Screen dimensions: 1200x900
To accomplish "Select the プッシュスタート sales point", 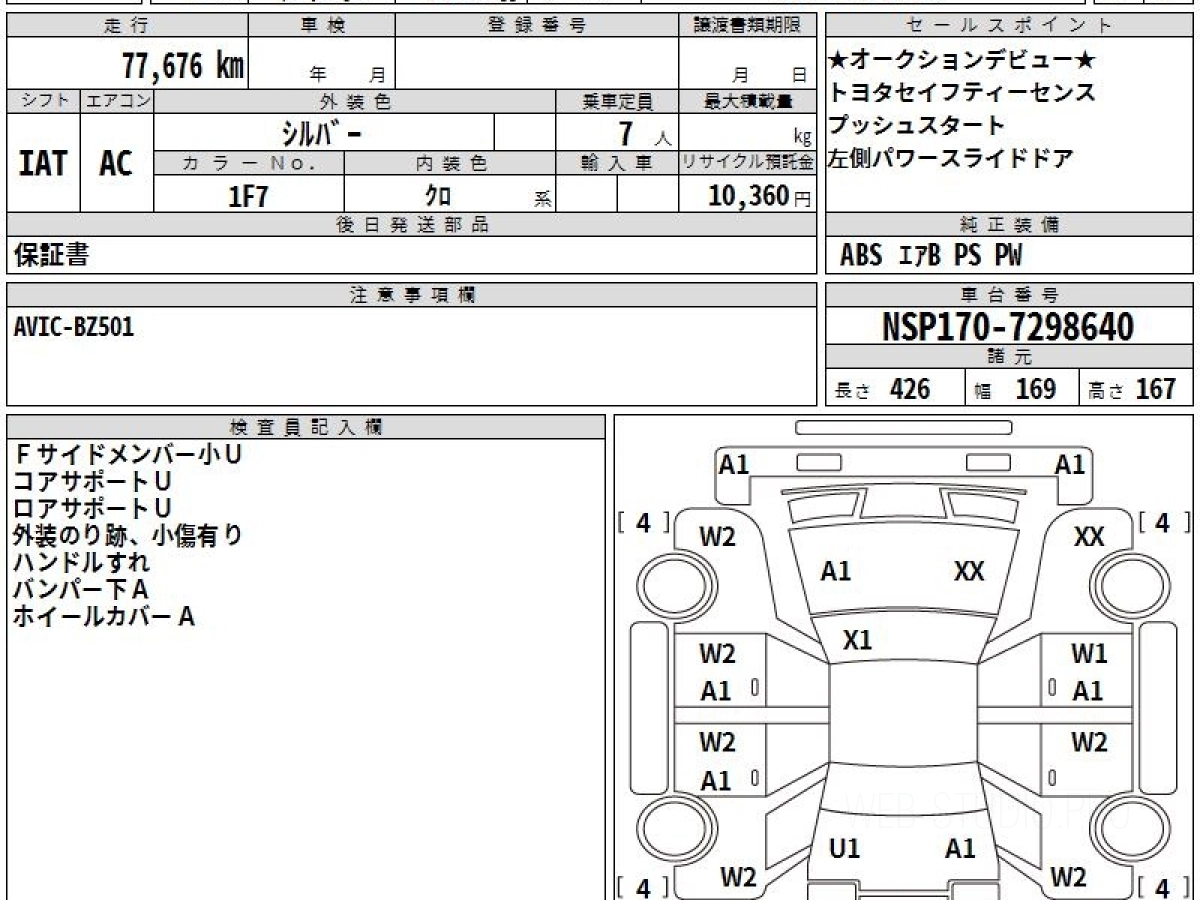I will point(916,126).
